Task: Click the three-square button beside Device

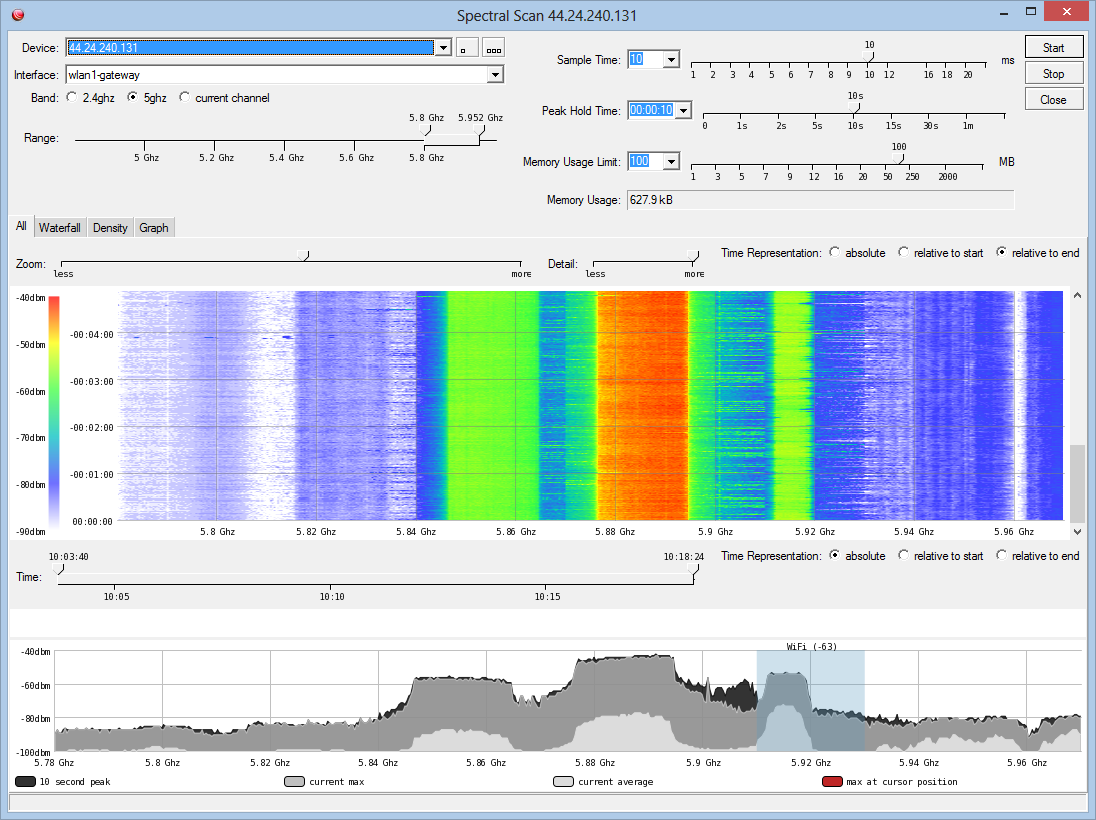Action: point(494,48)
